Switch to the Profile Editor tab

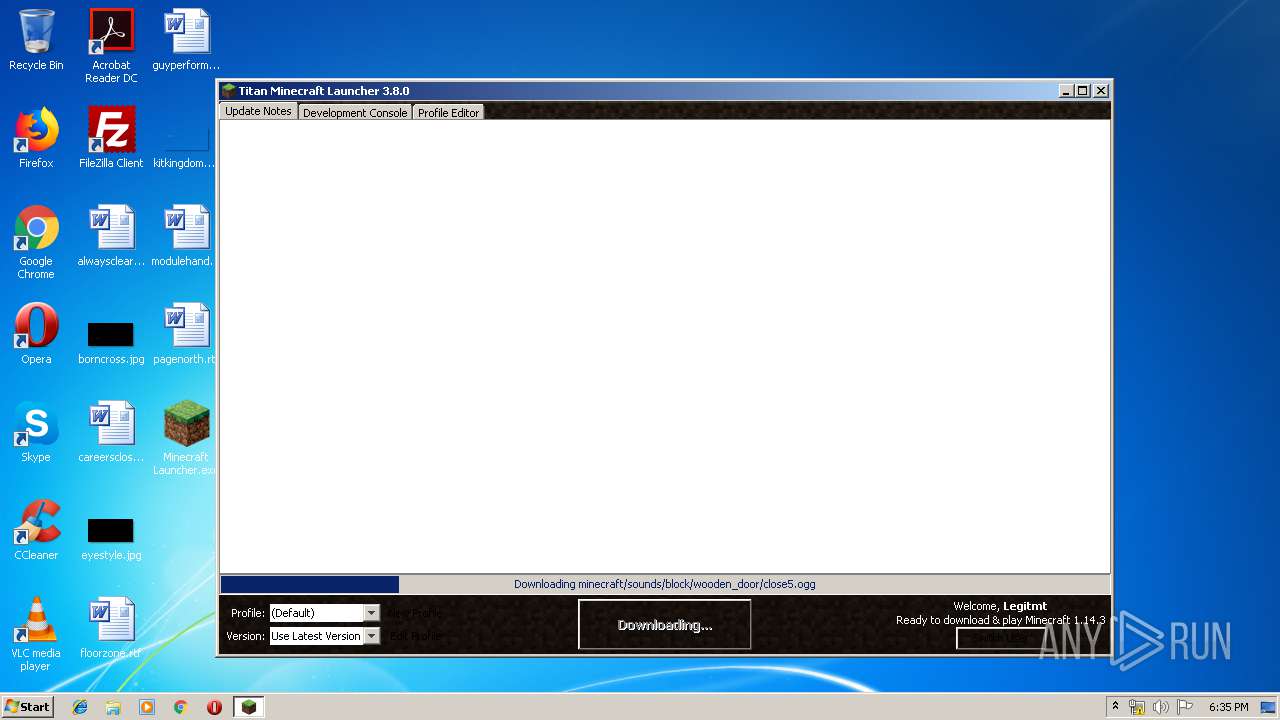[x=448, y=113]
